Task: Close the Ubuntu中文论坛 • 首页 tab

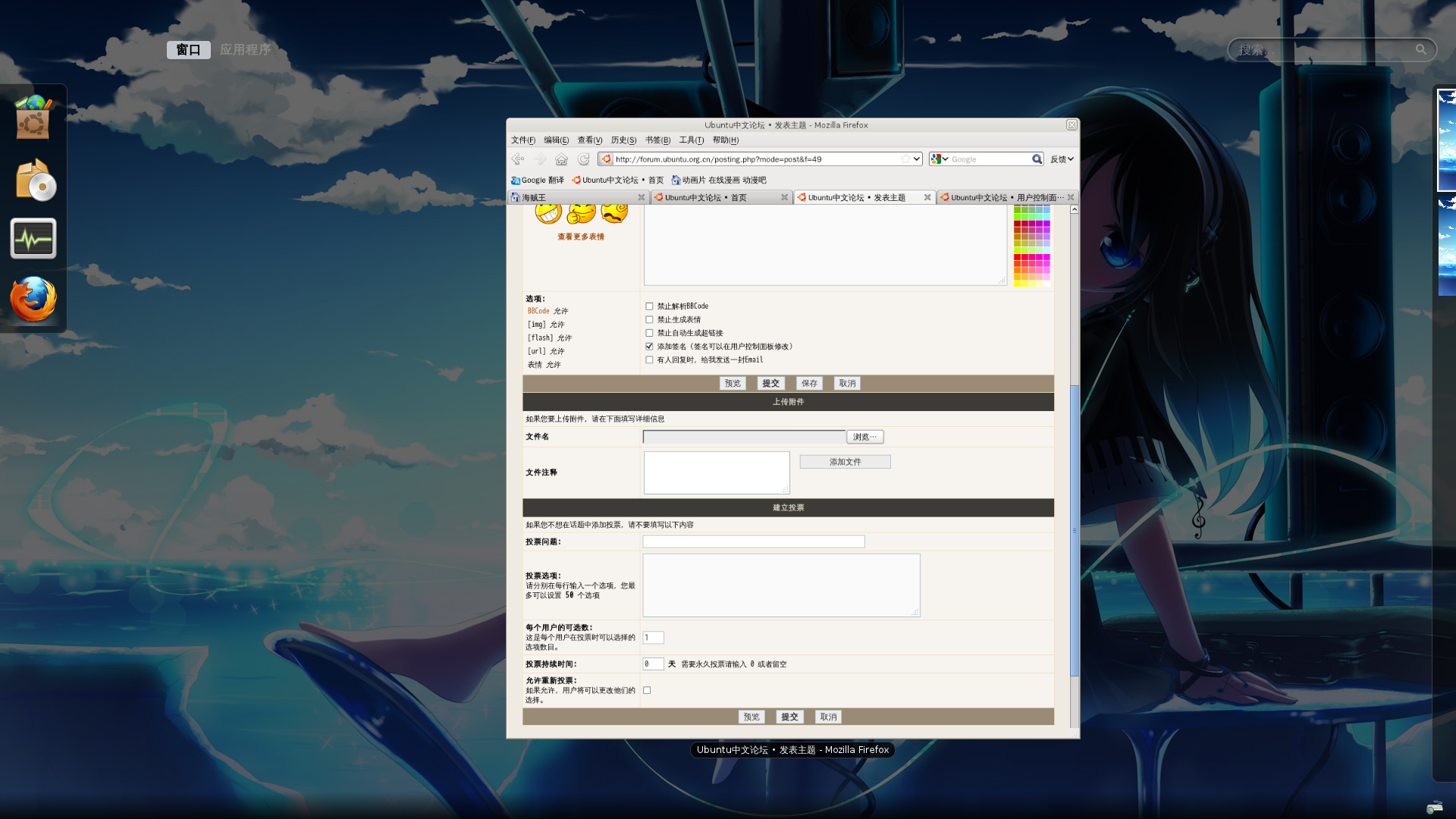Action: click(784, 197)
